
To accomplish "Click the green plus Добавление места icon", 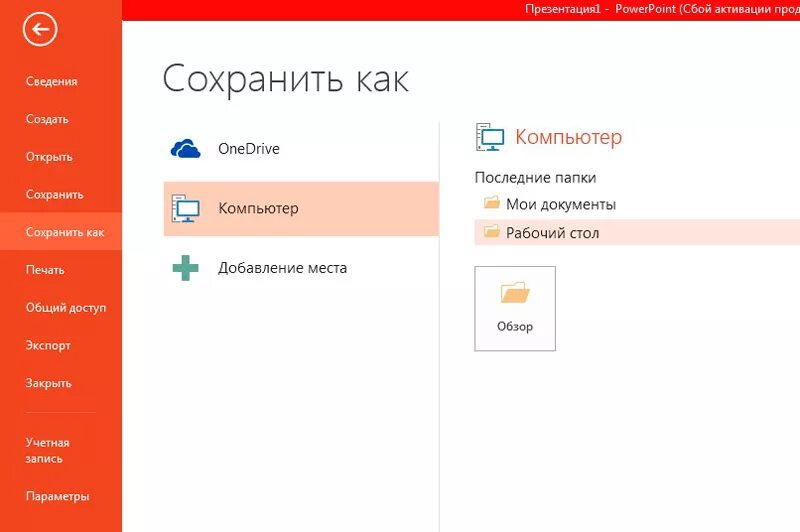I will (x=185, y=268).
